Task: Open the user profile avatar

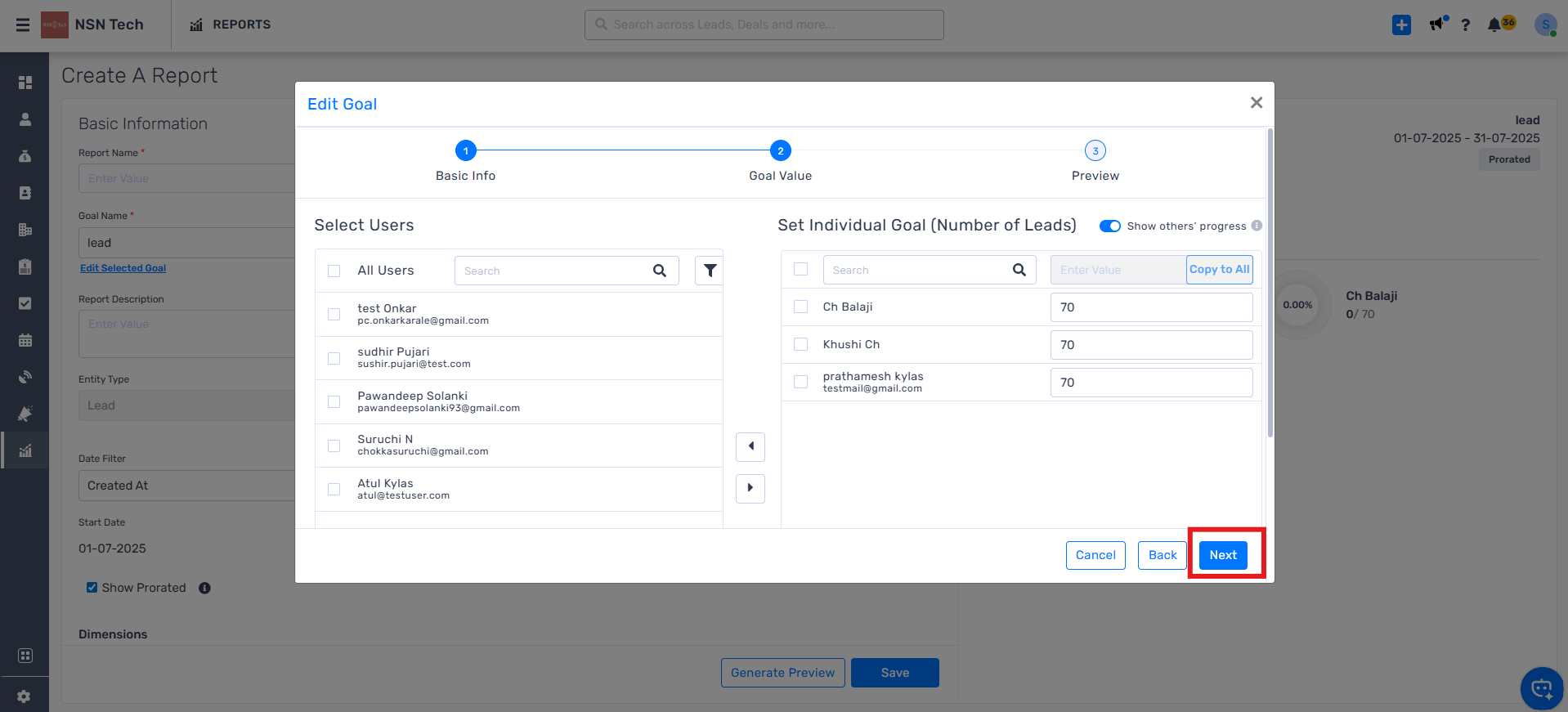Action: tap(1545, 25)
